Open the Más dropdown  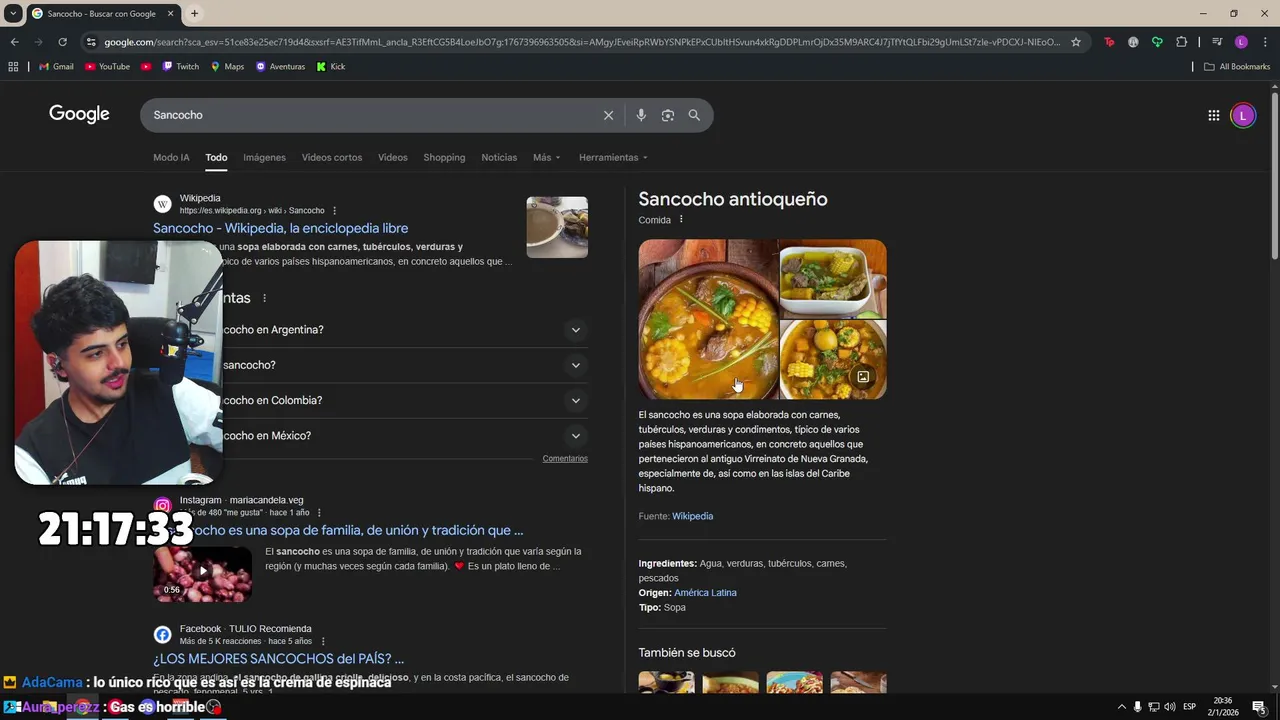(x=546, y=157)
